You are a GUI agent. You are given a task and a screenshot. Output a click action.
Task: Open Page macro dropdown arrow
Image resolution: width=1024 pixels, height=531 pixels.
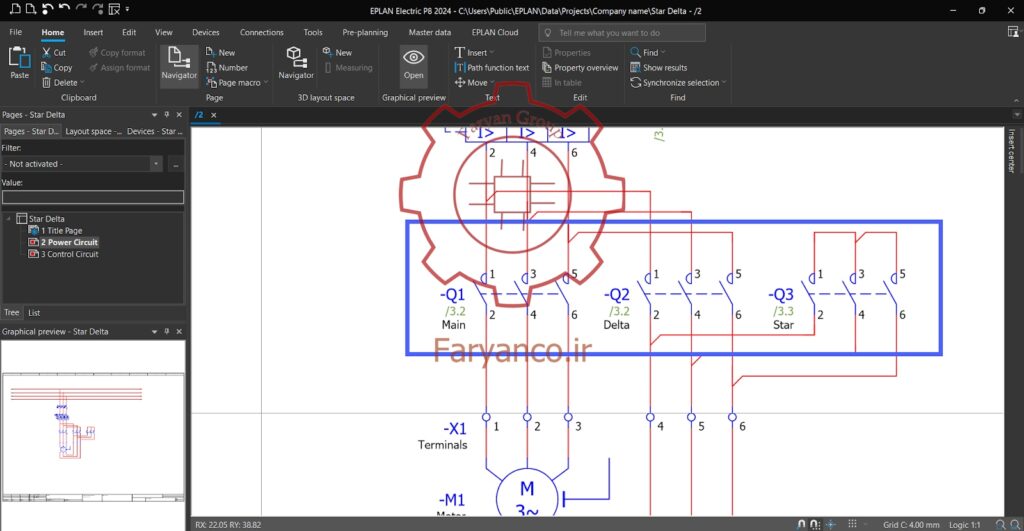[266, 83]
